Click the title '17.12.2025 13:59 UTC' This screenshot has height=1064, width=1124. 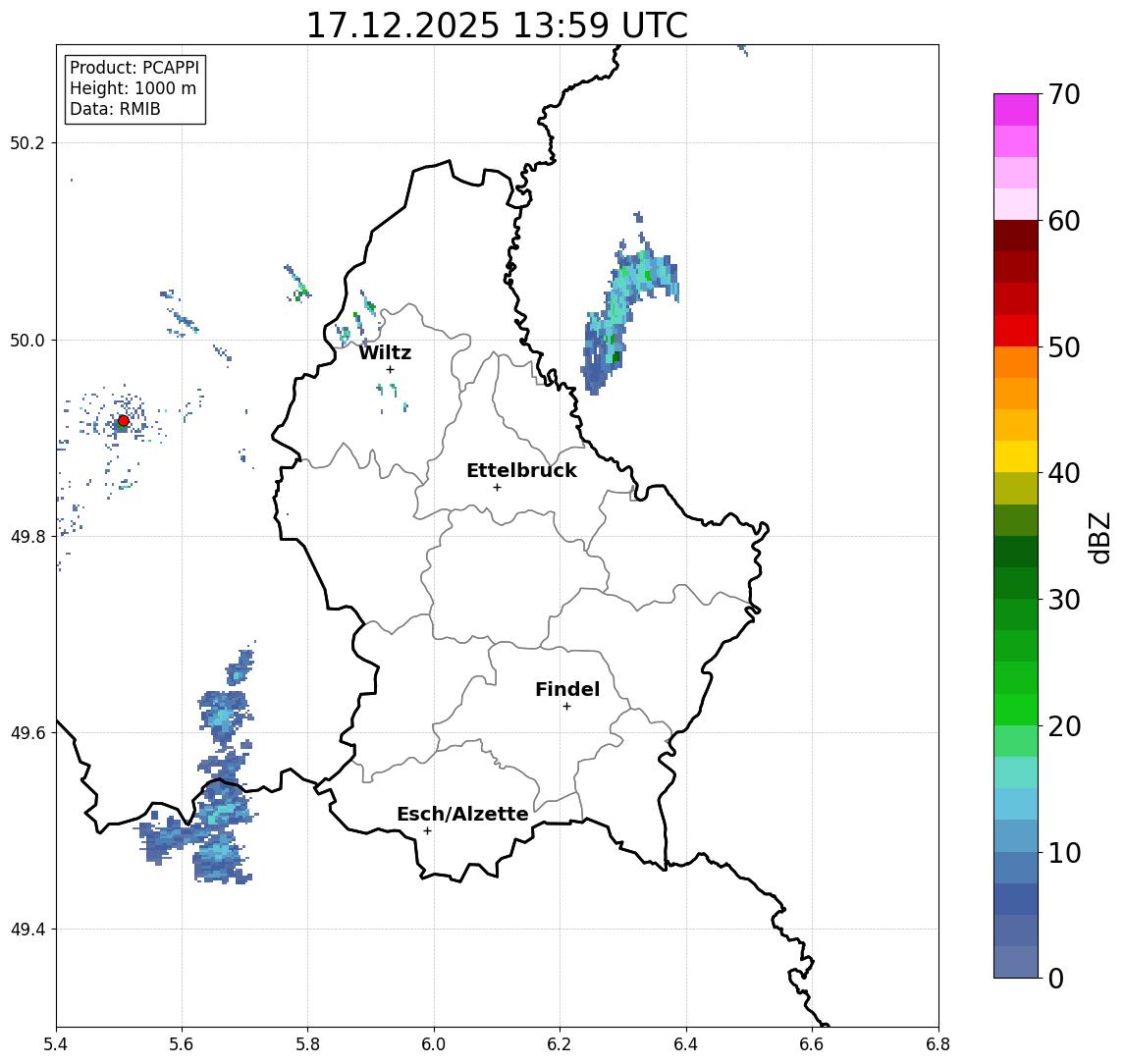[x=497, y=26]
